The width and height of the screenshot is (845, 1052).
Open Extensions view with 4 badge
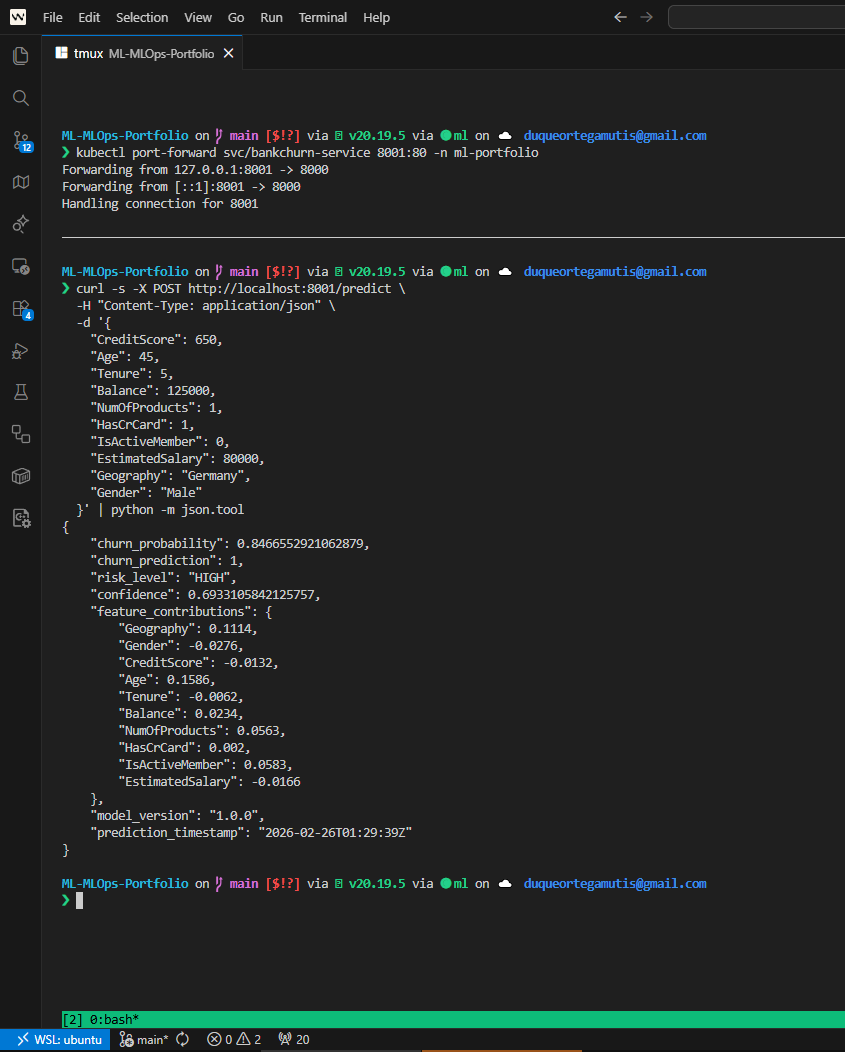click(x=20, y=308)
